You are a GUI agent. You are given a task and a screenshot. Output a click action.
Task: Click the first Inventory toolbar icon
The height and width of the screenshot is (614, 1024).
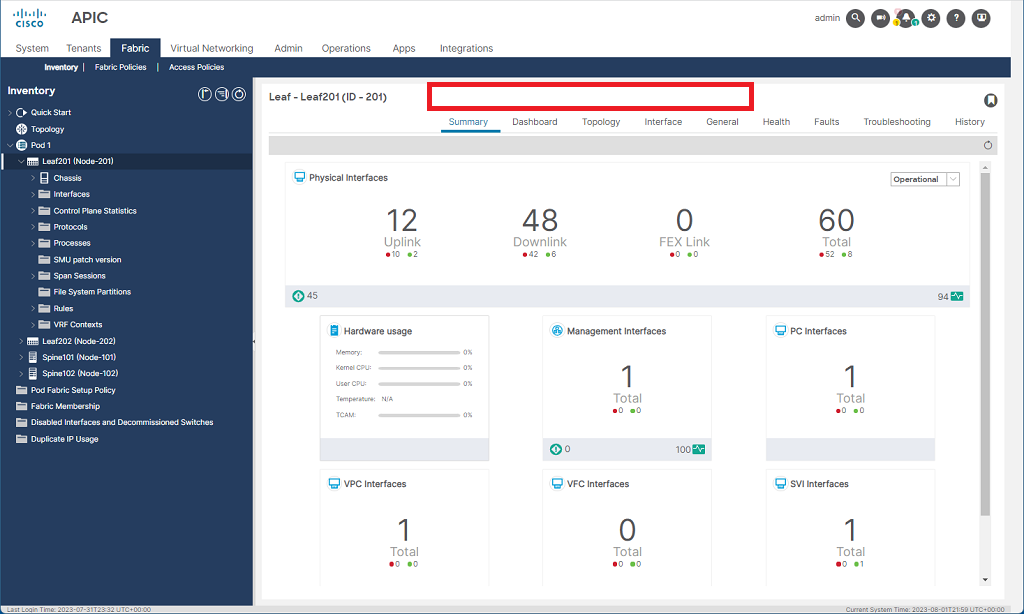(204, 94)
